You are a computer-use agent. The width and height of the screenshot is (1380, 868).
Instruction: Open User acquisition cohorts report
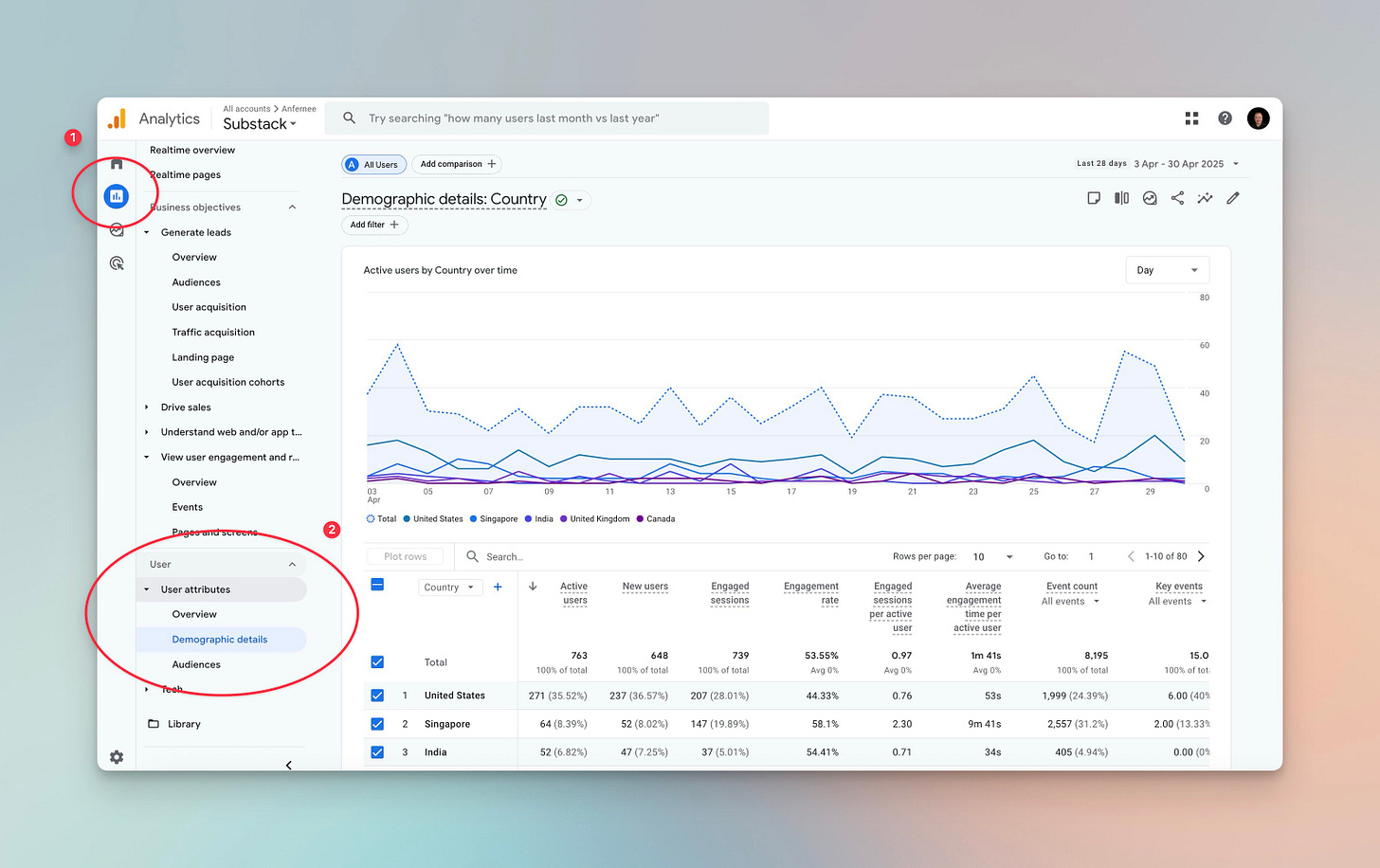228,383
